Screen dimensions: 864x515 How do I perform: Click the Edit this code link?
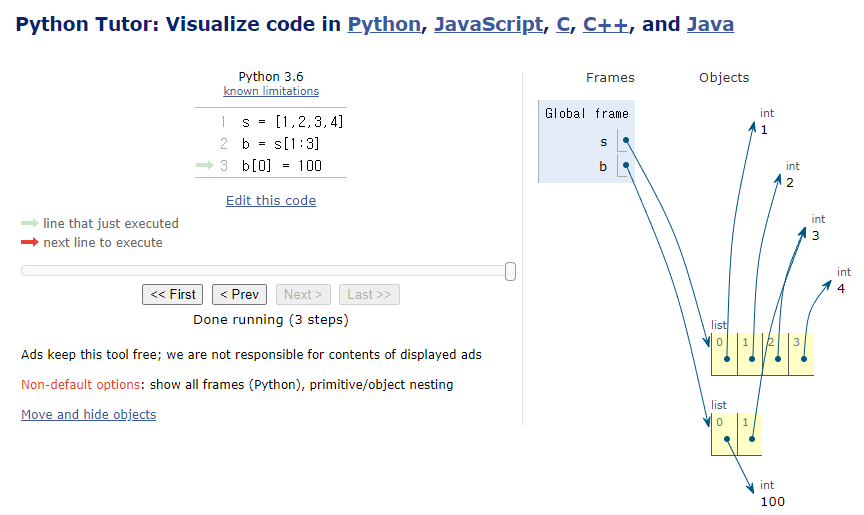tap(271, 200)
